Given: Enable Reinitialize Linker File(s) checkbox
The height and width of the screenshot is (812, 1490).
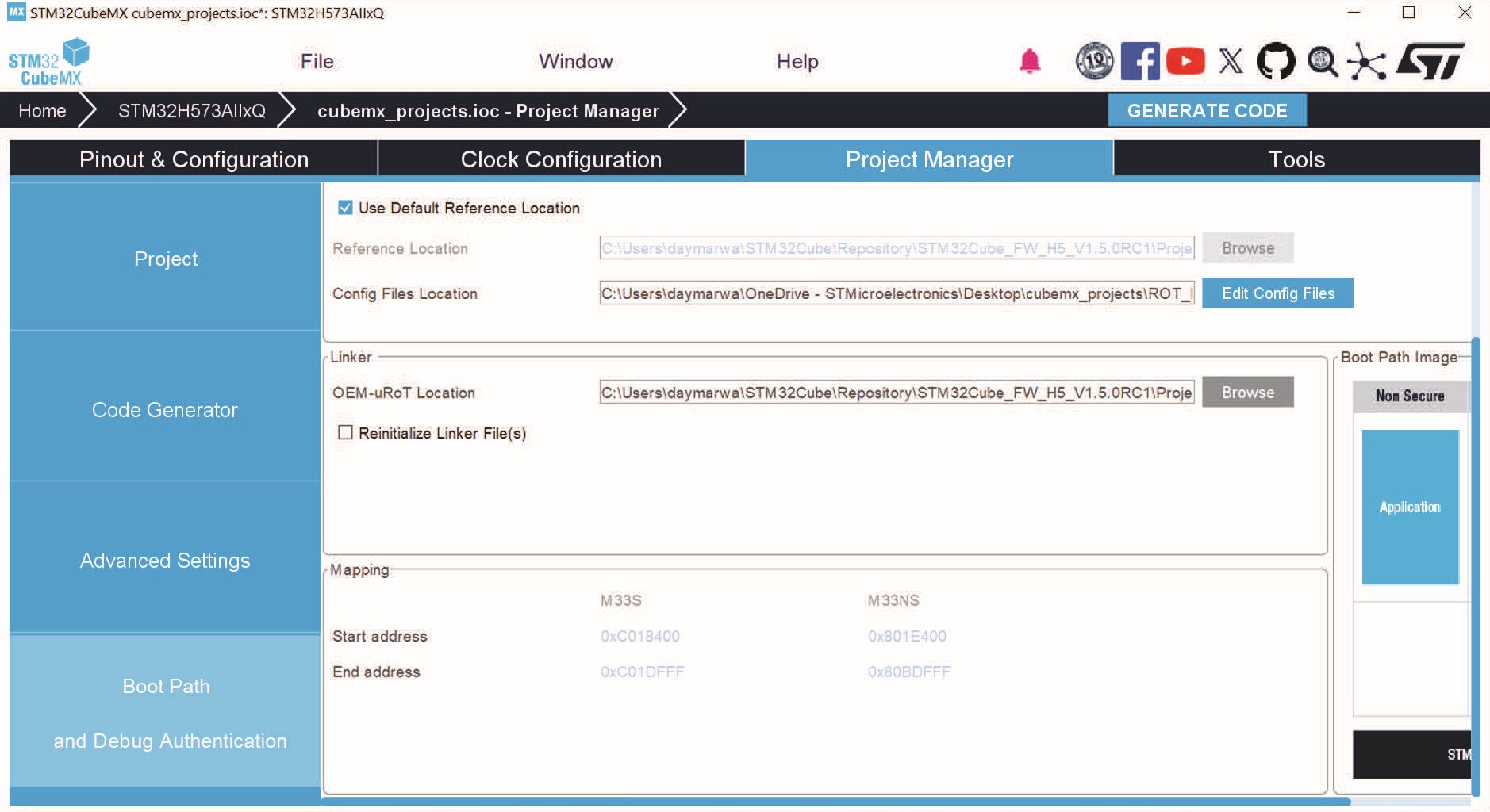Looking at the screenshot, I should 345,433.
